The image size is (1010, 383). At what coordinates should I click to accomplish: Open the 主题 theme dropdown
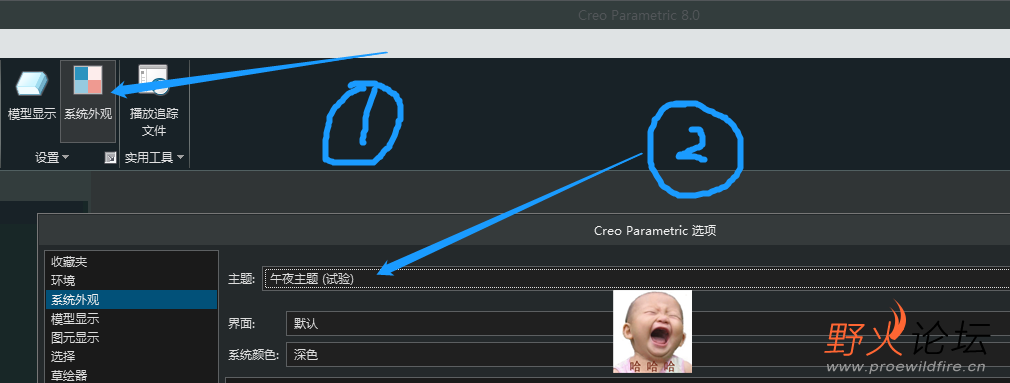[636, 279]
